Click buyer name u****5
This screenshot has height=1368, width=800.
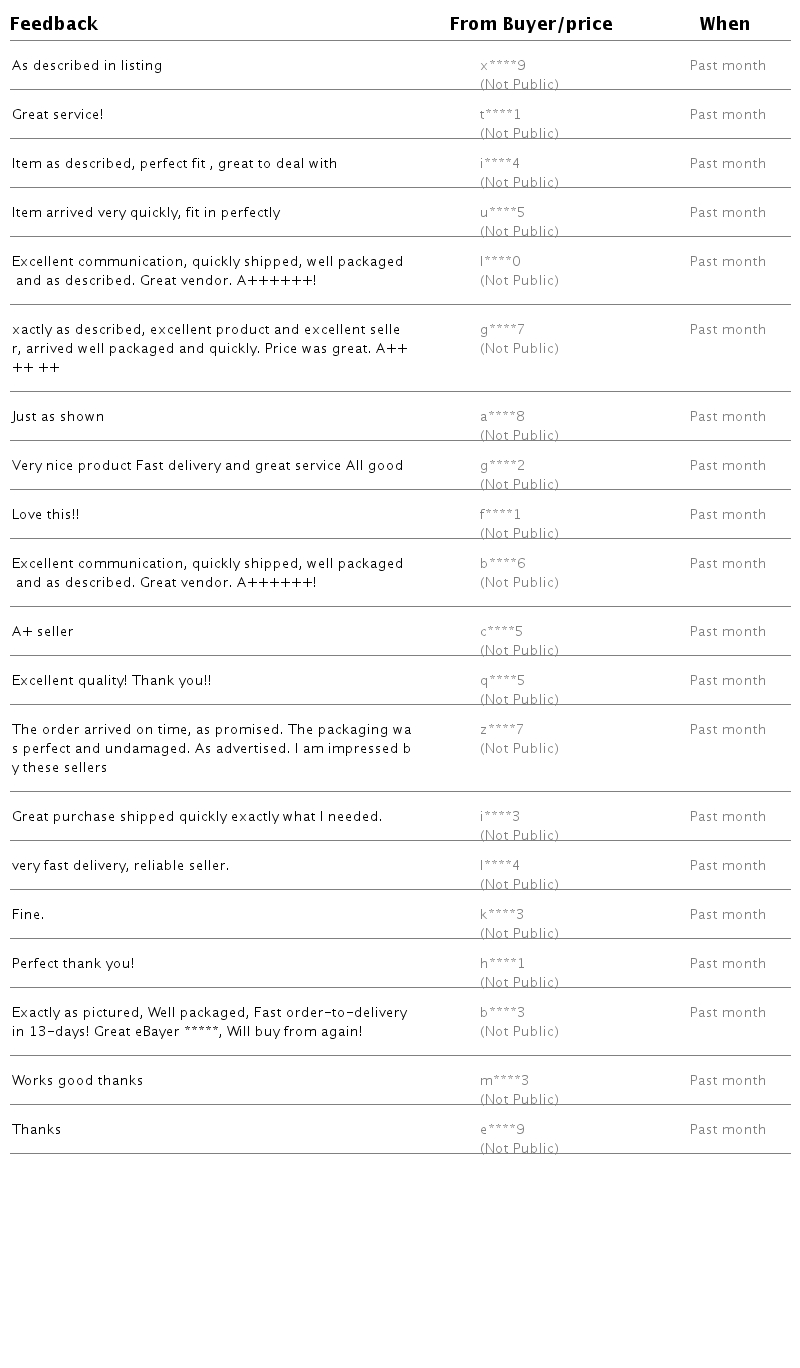(502, 213)
